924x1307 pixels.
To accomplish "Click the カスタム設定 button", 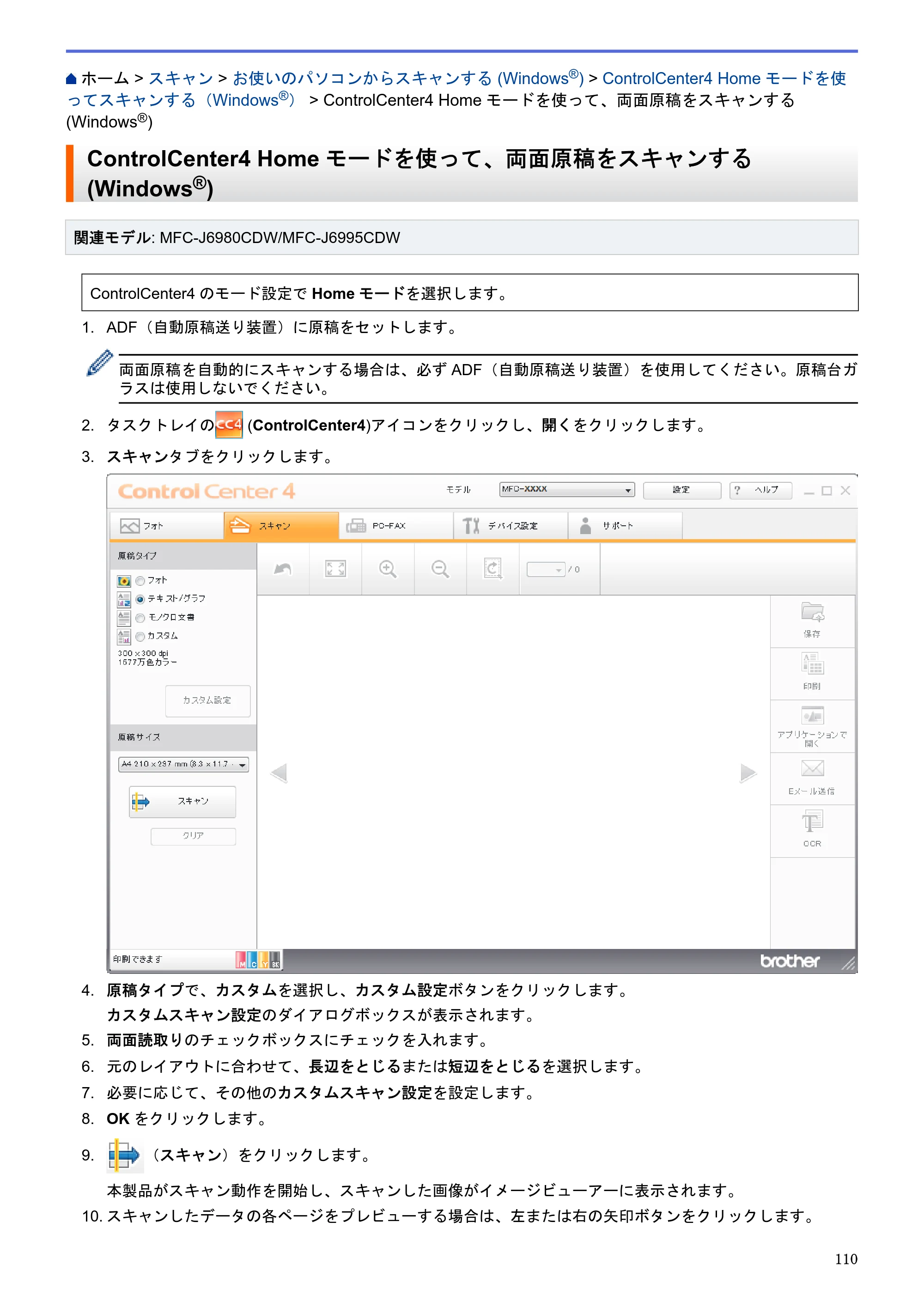I will click(208, 701).
